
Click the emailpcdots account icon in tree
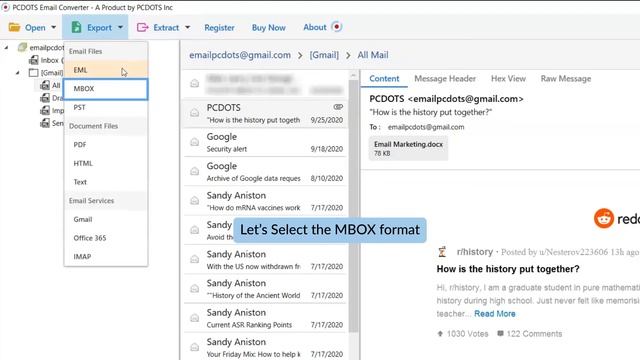(x=22, y=47)
